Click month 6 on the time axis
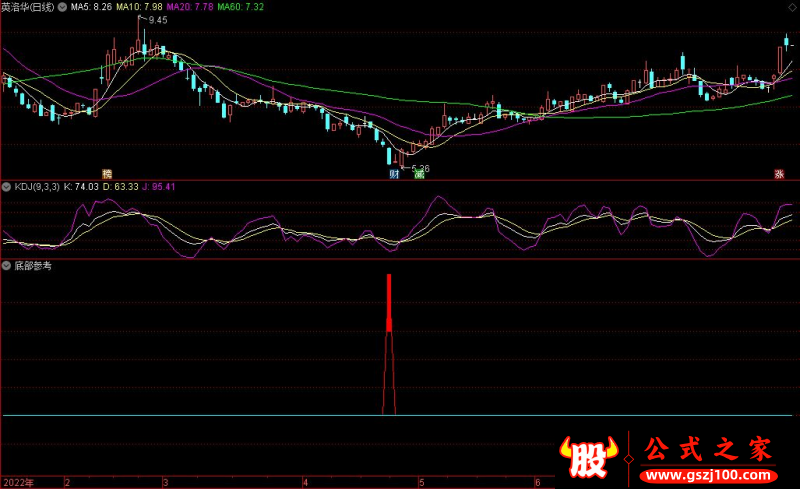Viewport: 800px width, 489px height. click(538, 482)
